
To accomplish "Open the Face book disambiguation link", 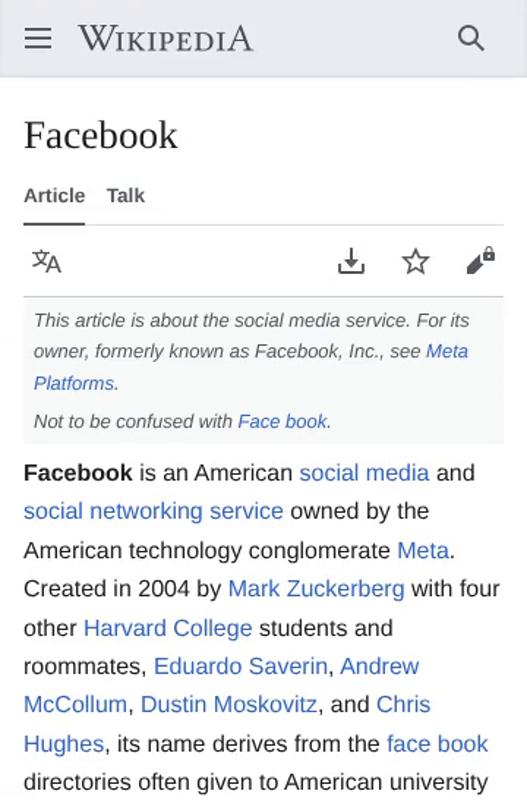I will click(x=282, y=421).
